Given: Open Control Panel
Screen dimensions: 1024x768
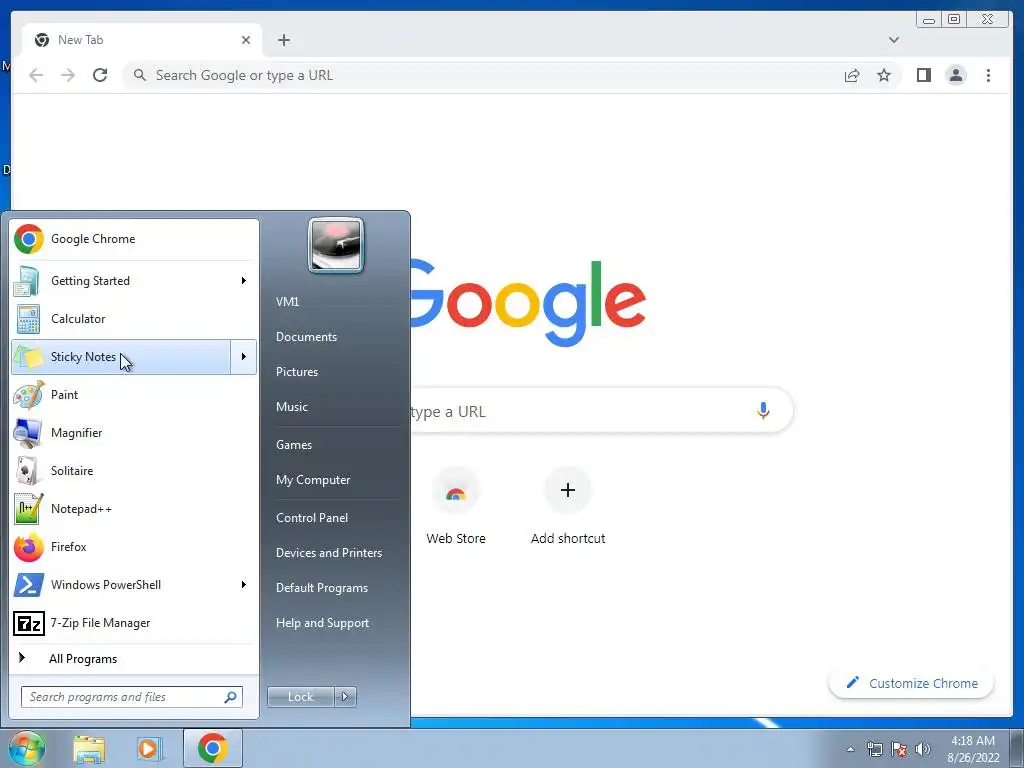Looking at the screenshot, I should [312, 518].
